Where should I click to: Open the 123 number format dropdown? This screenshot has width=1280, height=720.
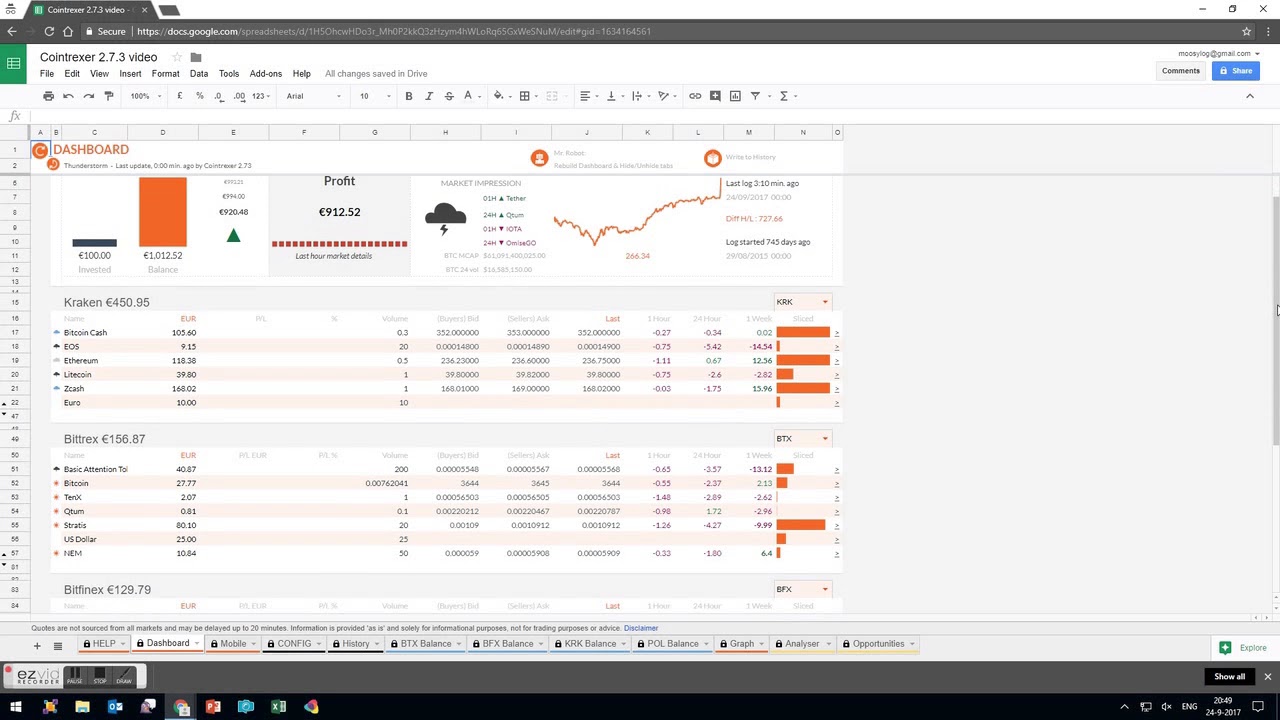[x=260, y=96]
